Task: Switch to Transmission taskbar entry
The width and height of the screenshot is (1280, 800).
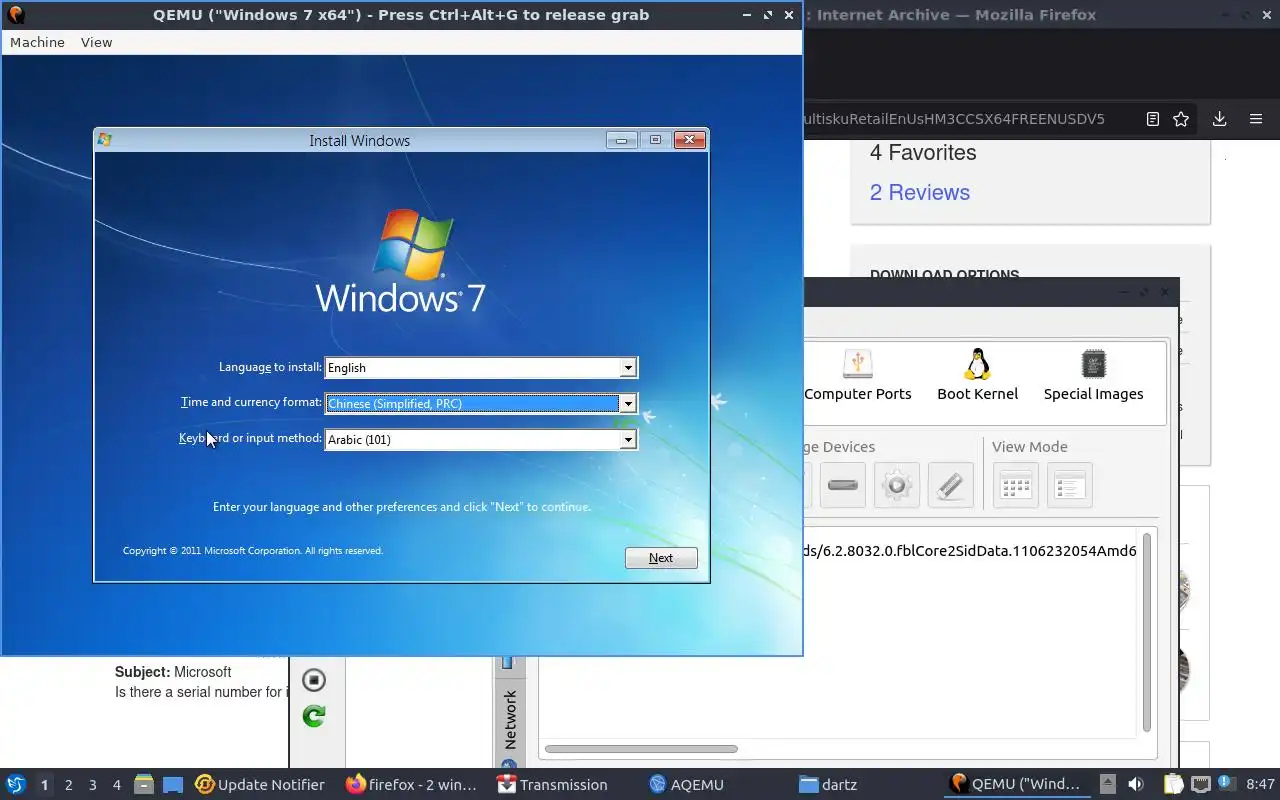Action: [x=552, y=784]
